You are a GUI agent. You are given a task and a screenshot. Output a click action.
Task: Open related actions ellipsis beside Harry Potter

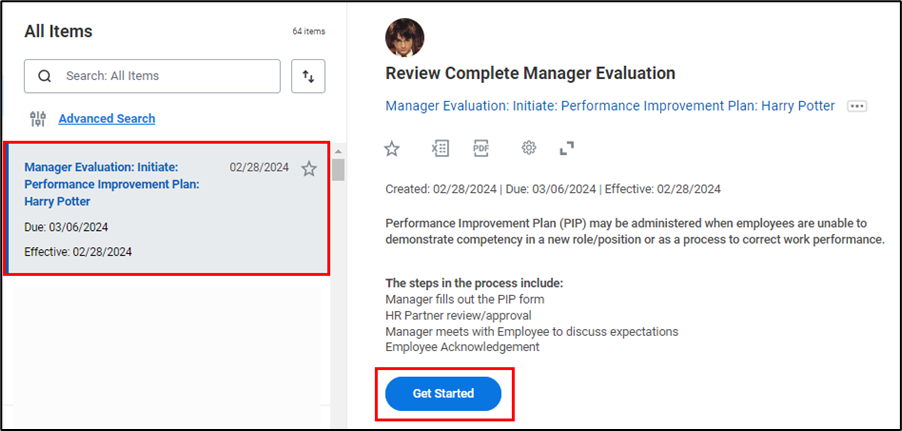pyautogui.click(x=856, y=106)
